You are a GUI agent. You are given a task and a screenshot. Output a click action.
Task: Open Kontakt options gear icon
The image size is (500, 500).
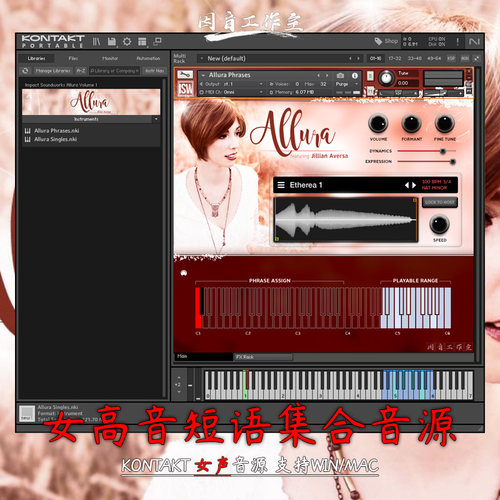127,41
